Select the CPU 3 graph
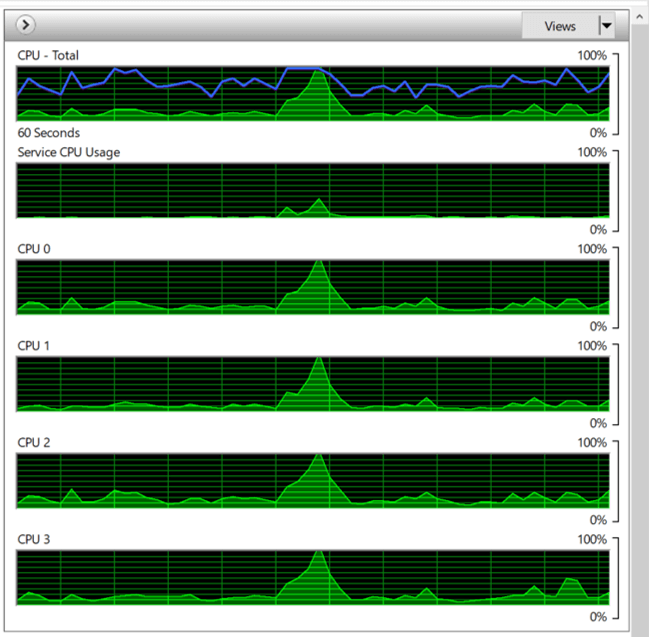Viewport: 649px width, 637px height. coord(200,577)
